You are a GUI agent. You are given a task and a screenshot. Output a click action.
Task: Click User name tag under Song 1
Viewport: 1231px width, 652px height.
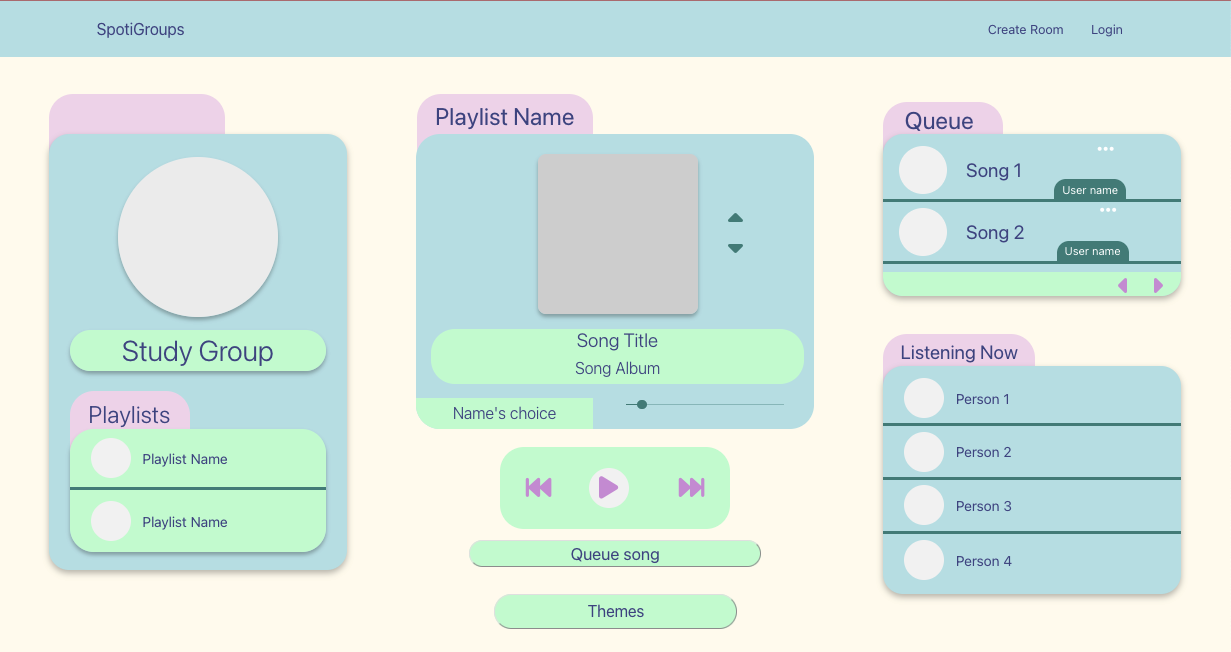click(x=1090, y=190)
